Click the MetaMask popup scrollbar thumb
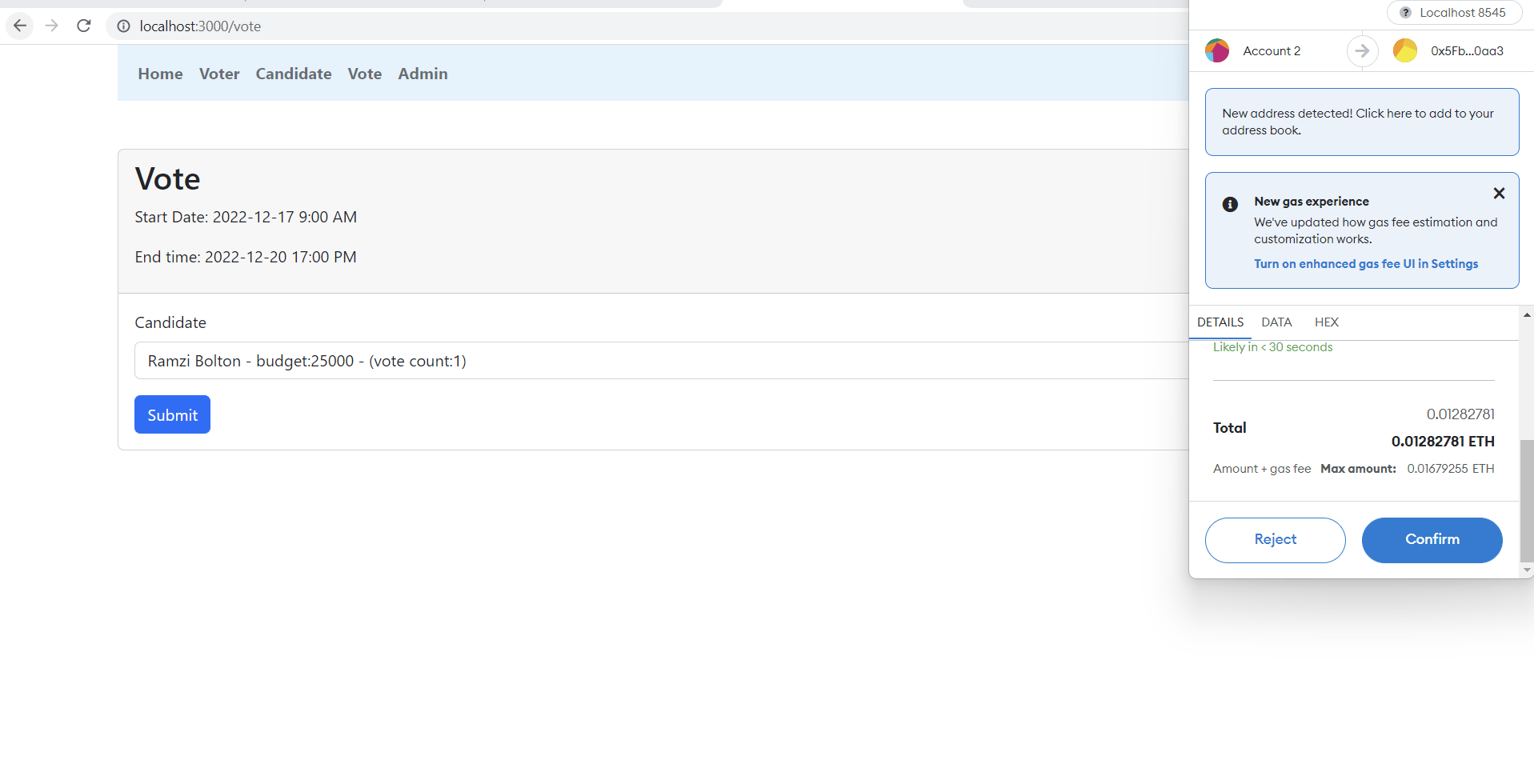The width and height of the screenshot is (1534, 784). 1527,501
